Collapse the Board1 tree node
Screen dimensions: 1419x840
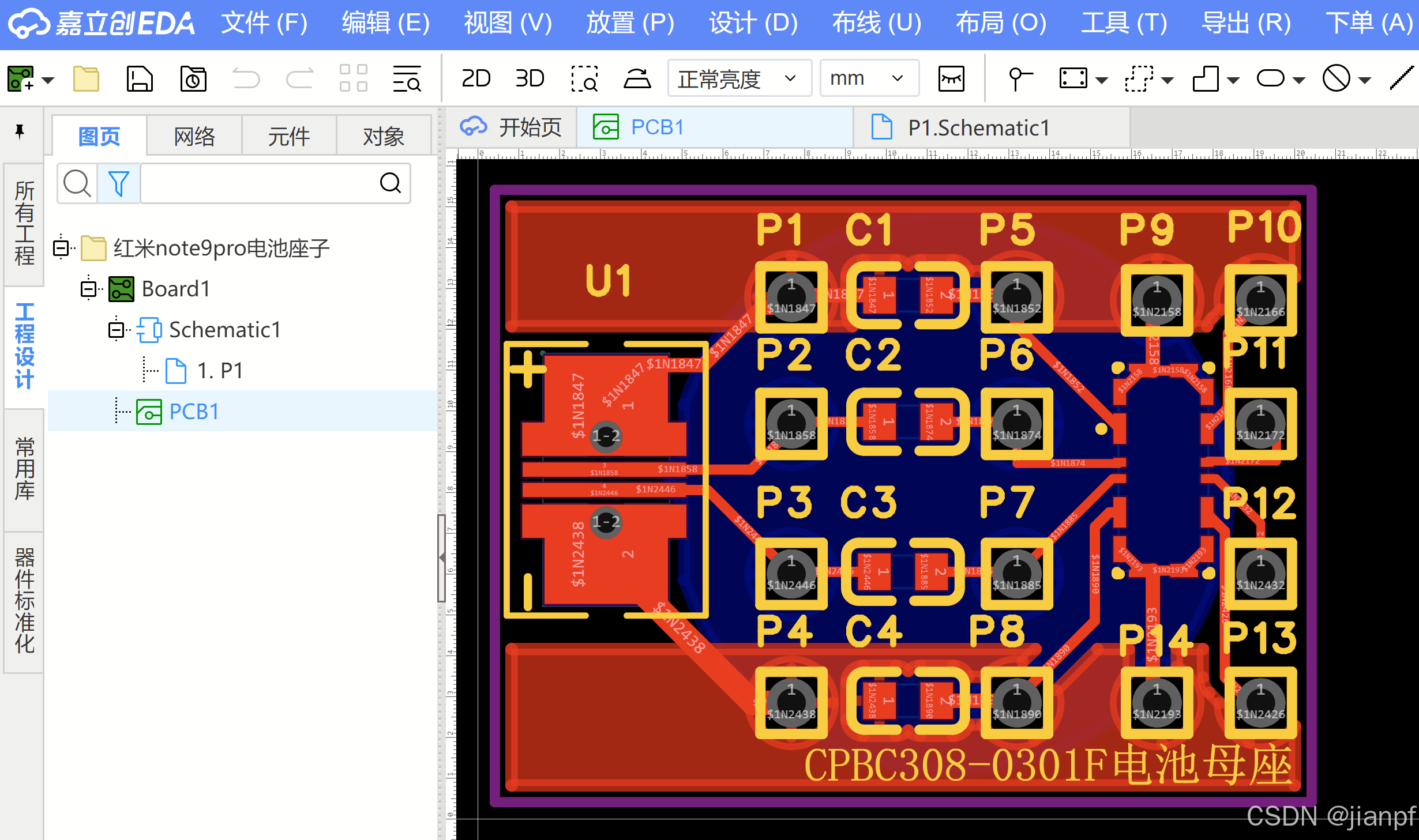(x=88, y=289)
